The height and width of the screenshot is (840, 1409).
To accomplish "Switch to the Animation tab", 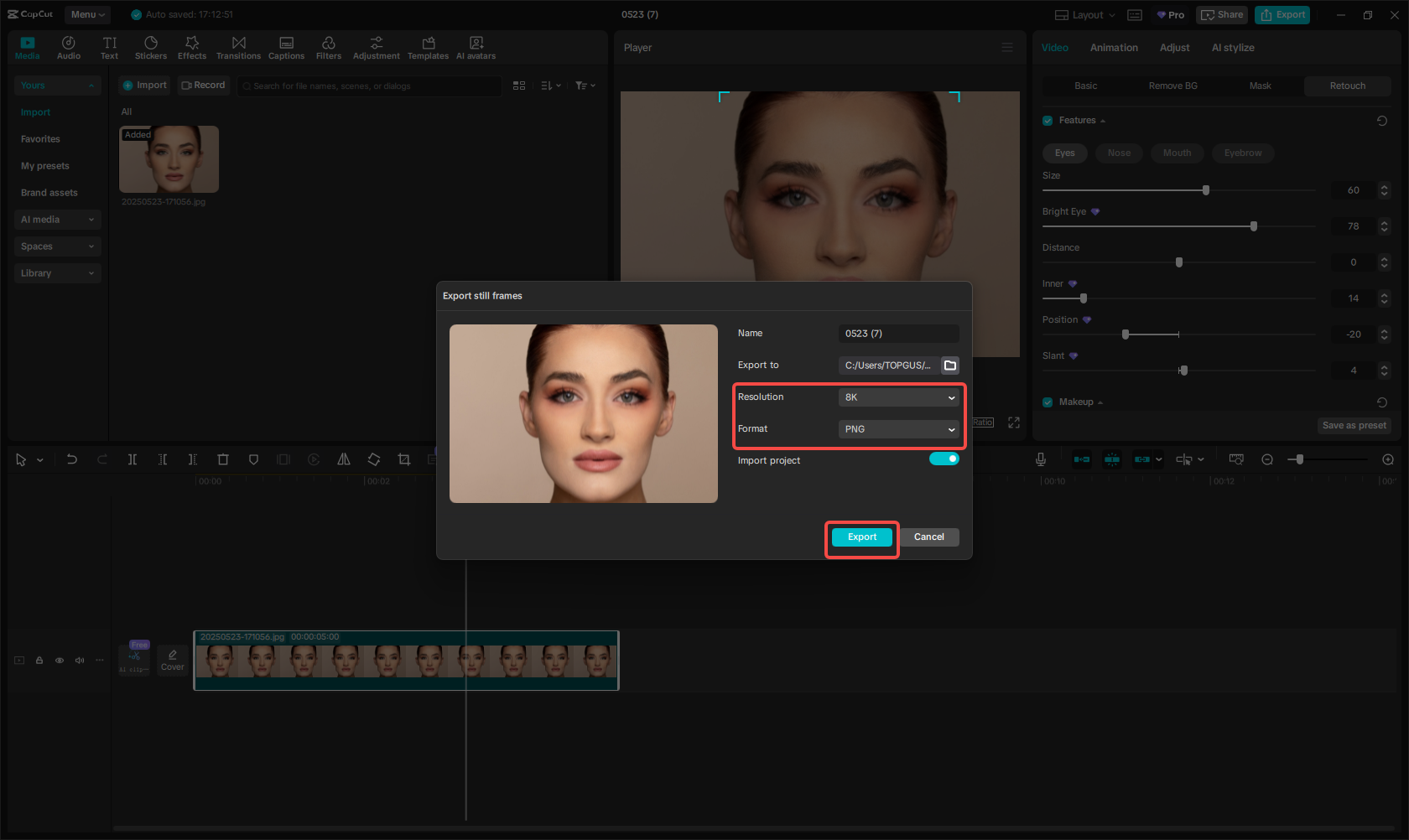I will [x=1114, y=48].
